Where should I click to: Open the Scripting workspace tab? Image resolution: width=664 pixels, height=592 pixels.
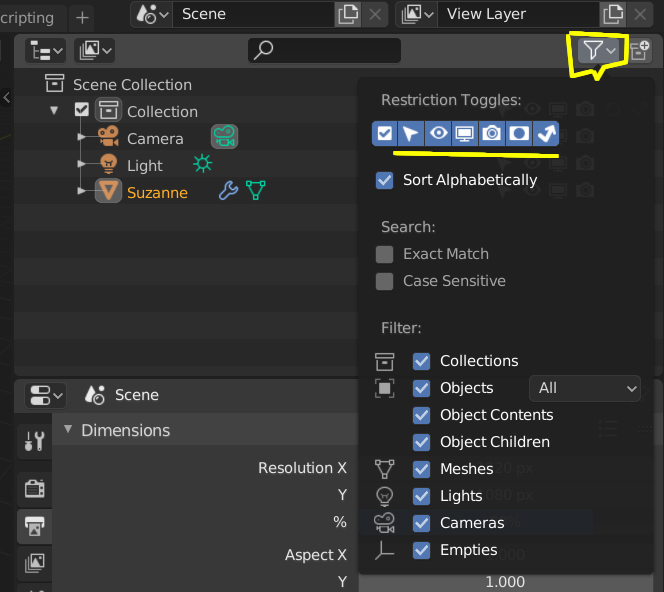[x=28, y=17]
